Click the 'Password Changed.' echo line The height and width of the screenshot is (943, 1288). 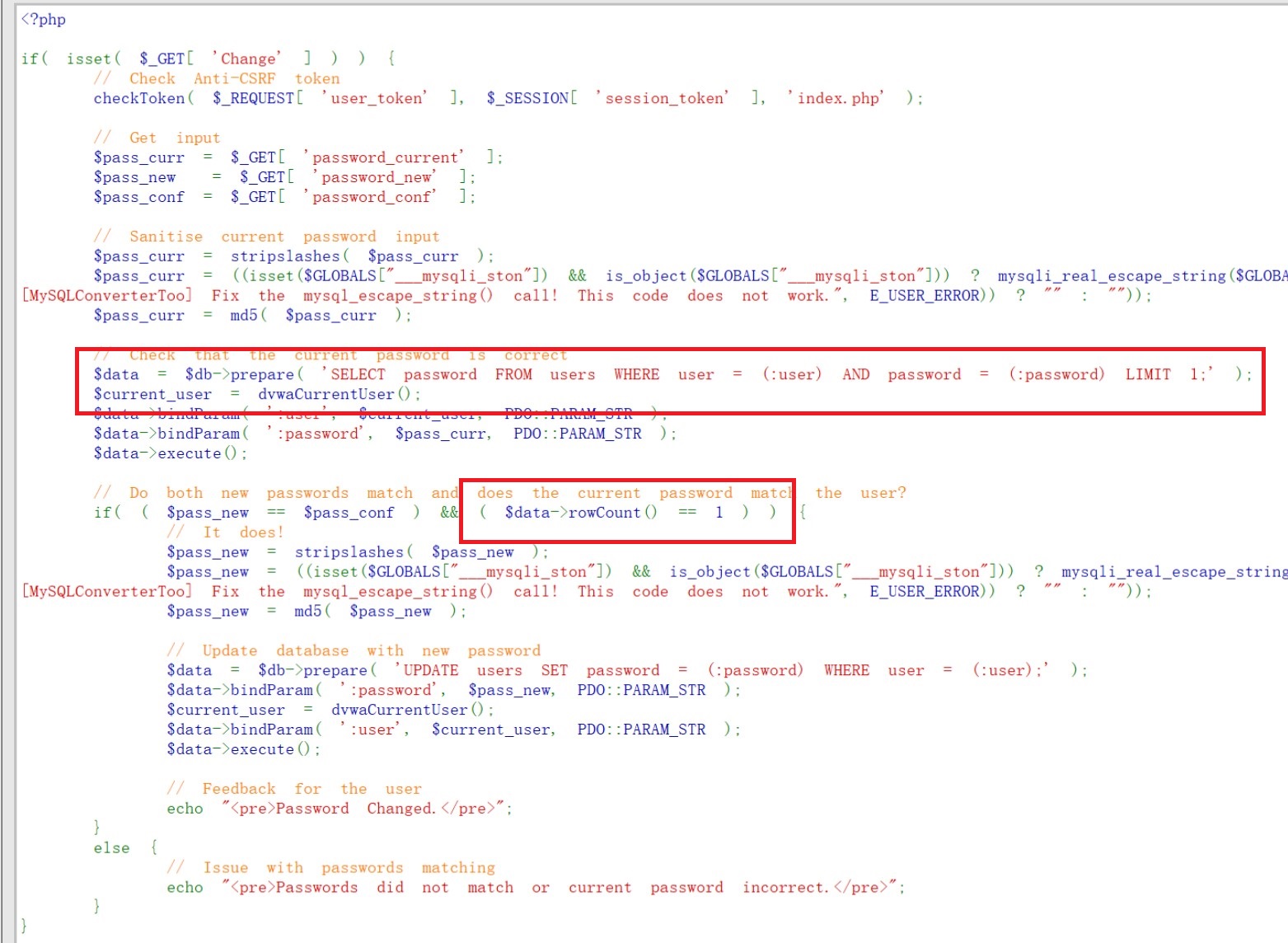pos(340,809)
